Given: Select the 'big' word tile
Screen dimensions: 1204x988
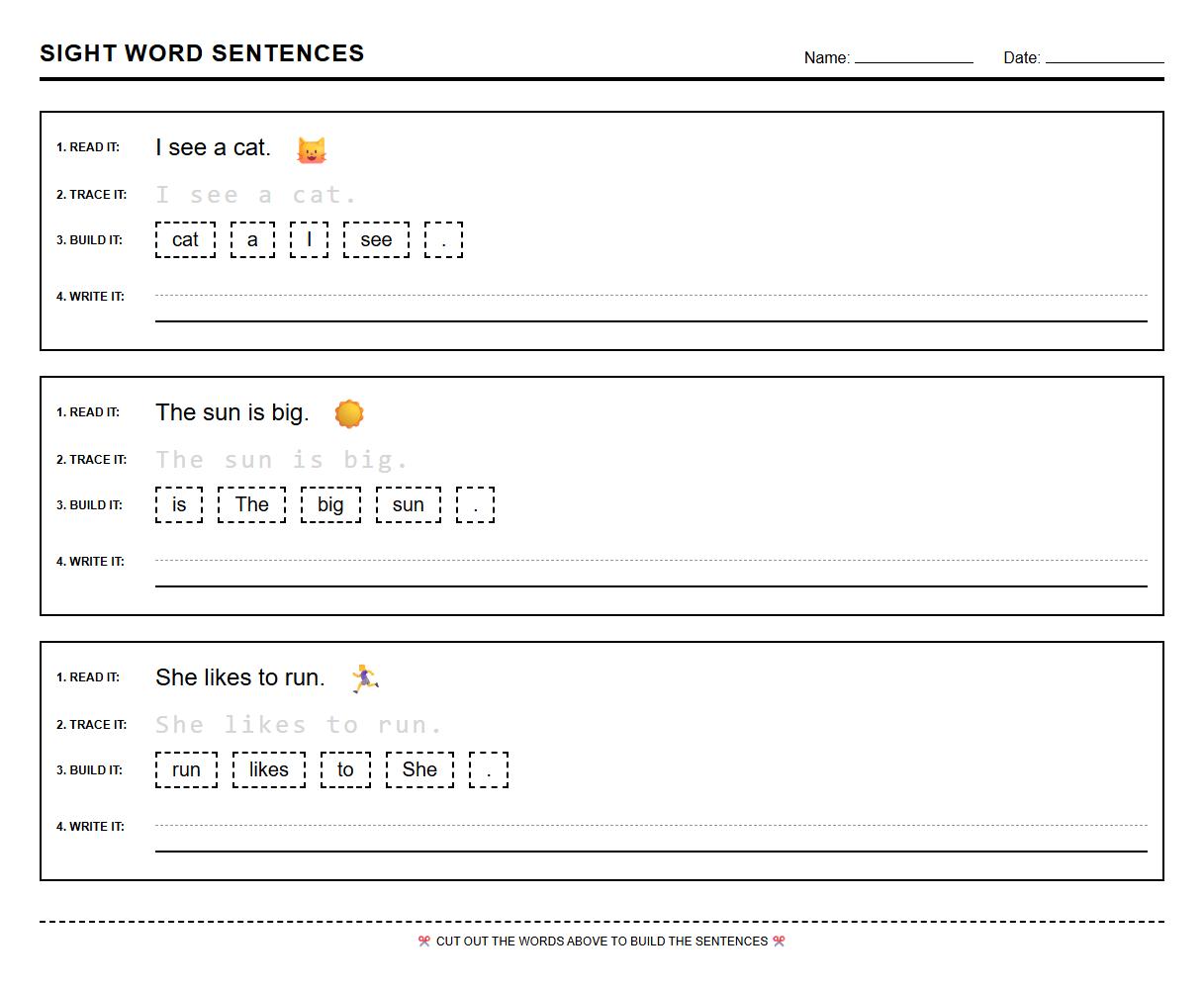Looking at the screenshot, I should (329, 504).
